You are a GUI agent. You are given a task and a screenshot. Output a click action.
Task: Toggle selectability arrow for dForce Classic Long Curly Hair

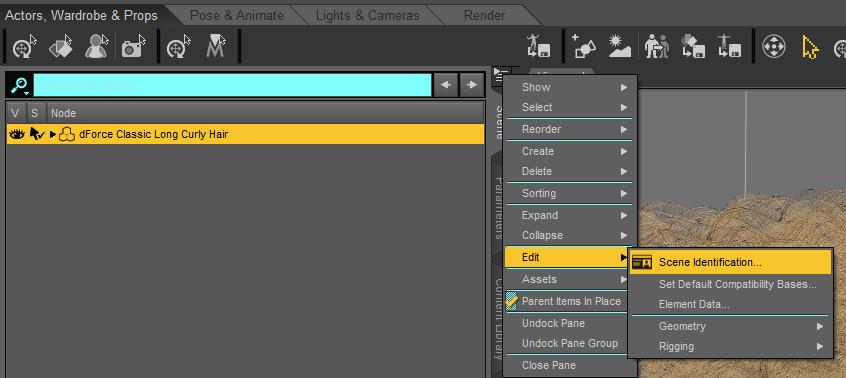[37, 134]
